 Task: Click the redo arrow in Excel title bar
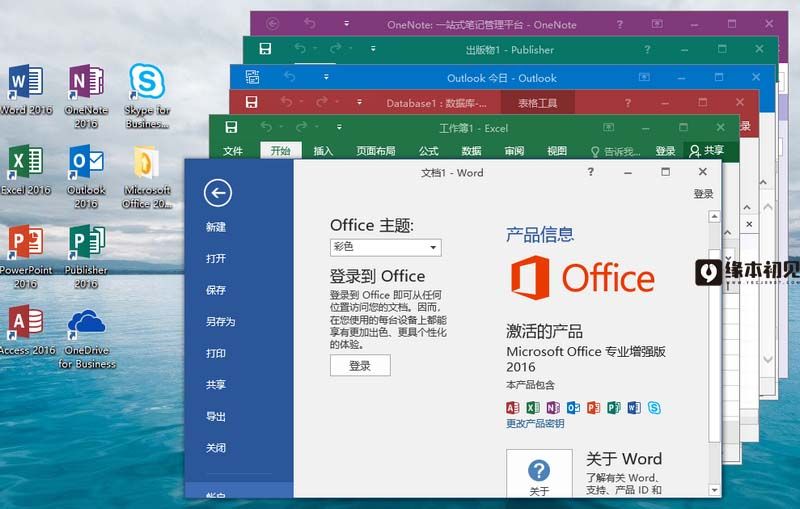pos(302,126)
